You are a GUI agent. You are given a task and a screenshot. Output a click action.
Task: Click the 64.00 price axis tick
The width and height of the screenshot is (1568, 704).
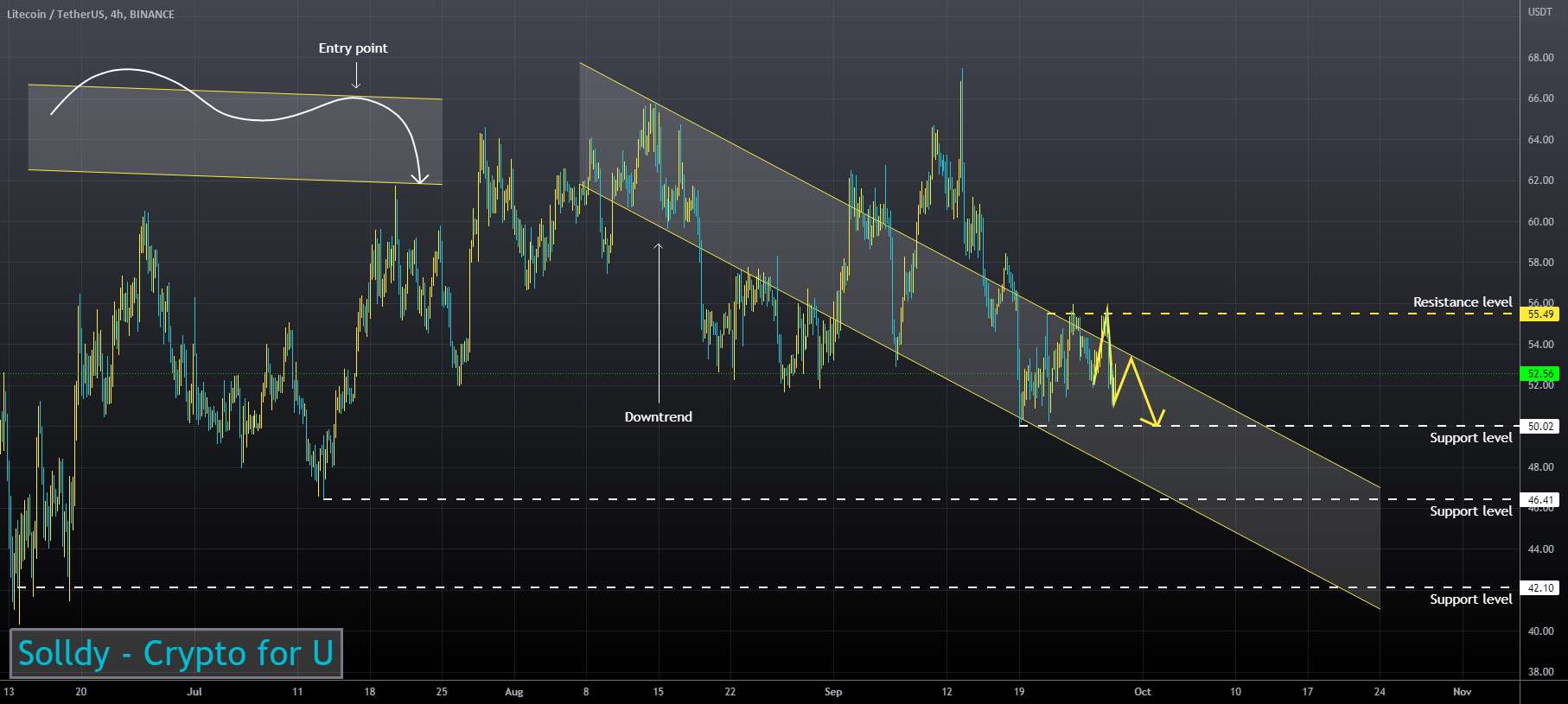click(x=1540, y=140)
